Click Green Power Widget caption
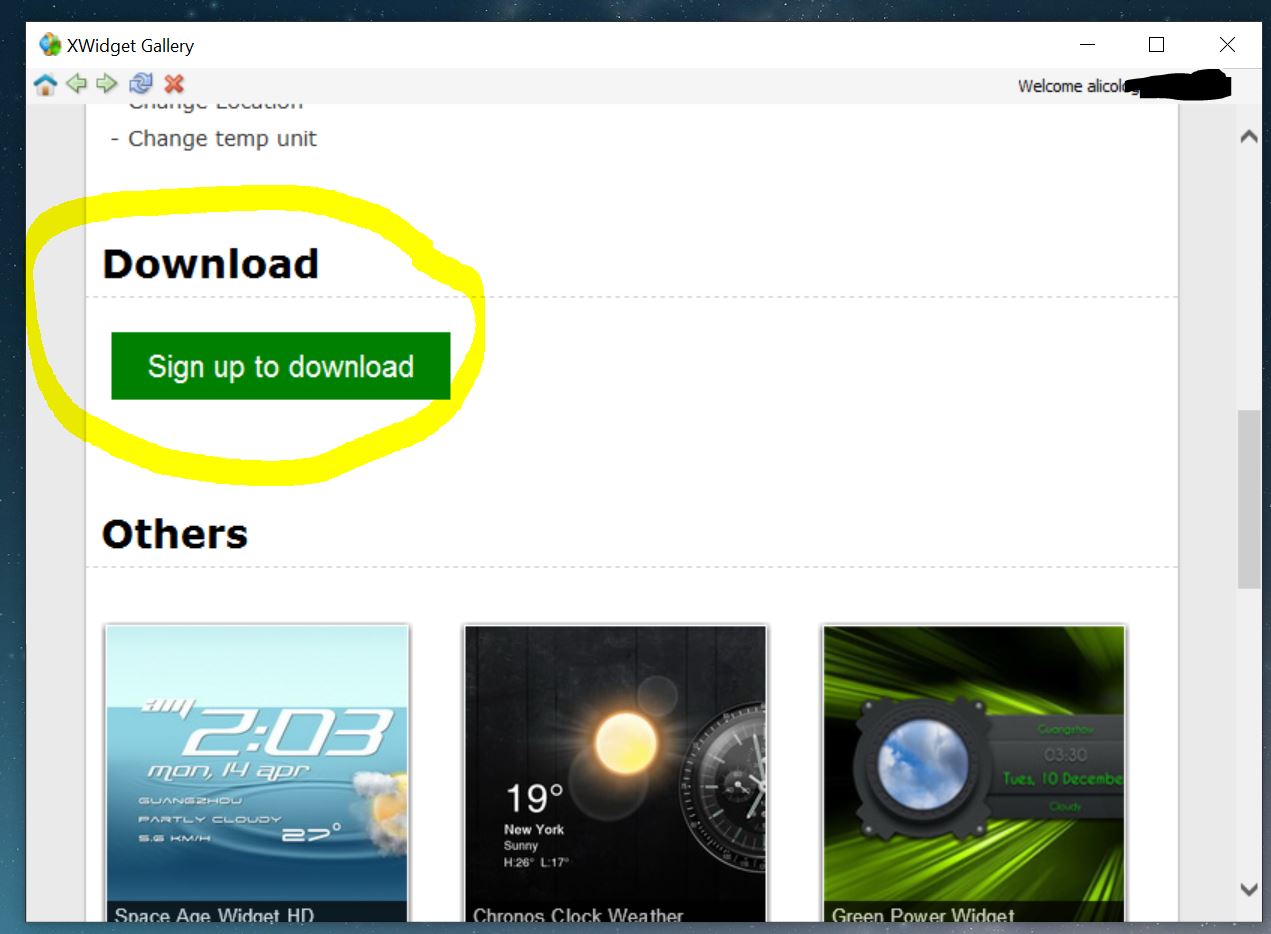Viewport: 1271px width, 934px height. [x=923, y=914]
